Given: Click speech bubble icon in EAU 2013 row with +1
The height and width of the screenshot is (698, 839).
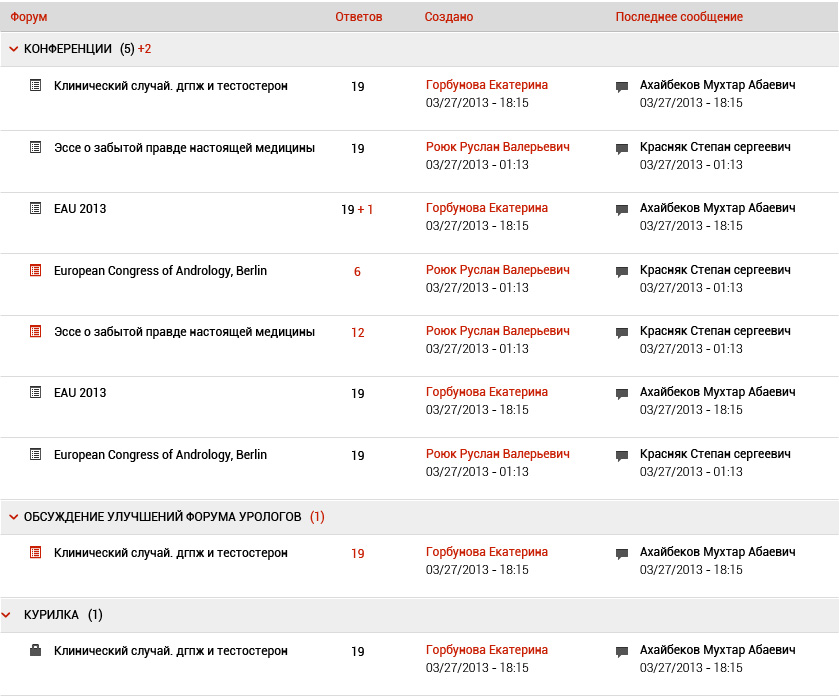Looking at the screenshot, I should coord(622,210).
